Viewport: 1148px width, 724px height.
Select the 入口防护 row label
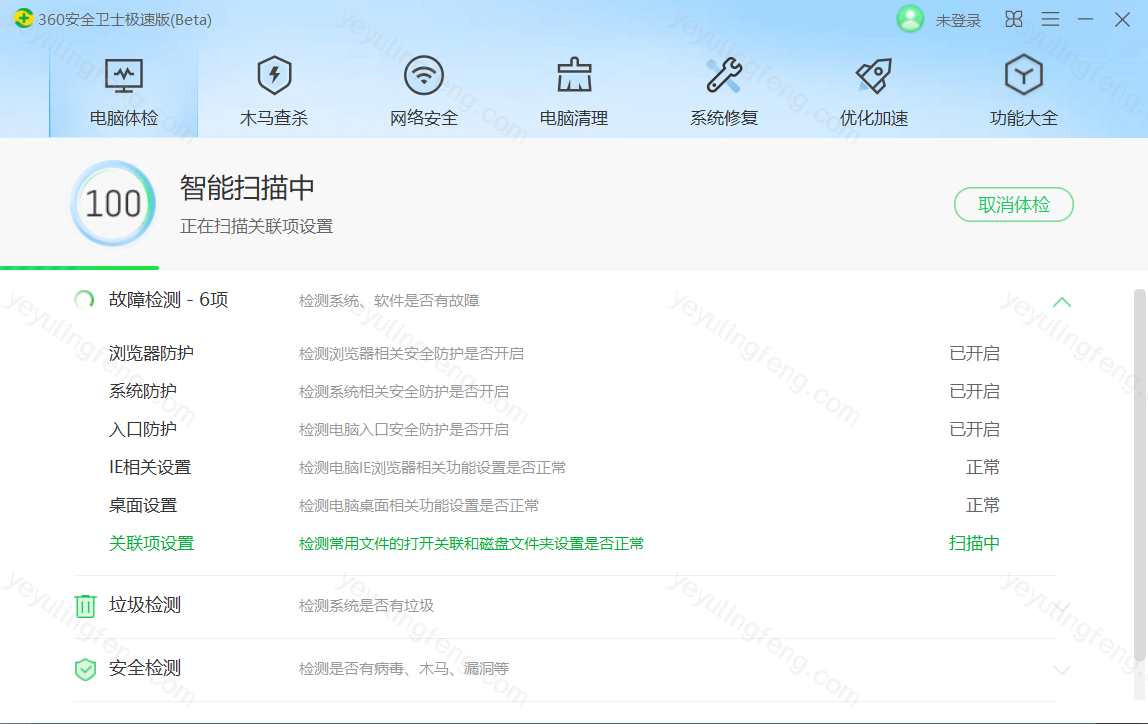(x=143, y=430)
